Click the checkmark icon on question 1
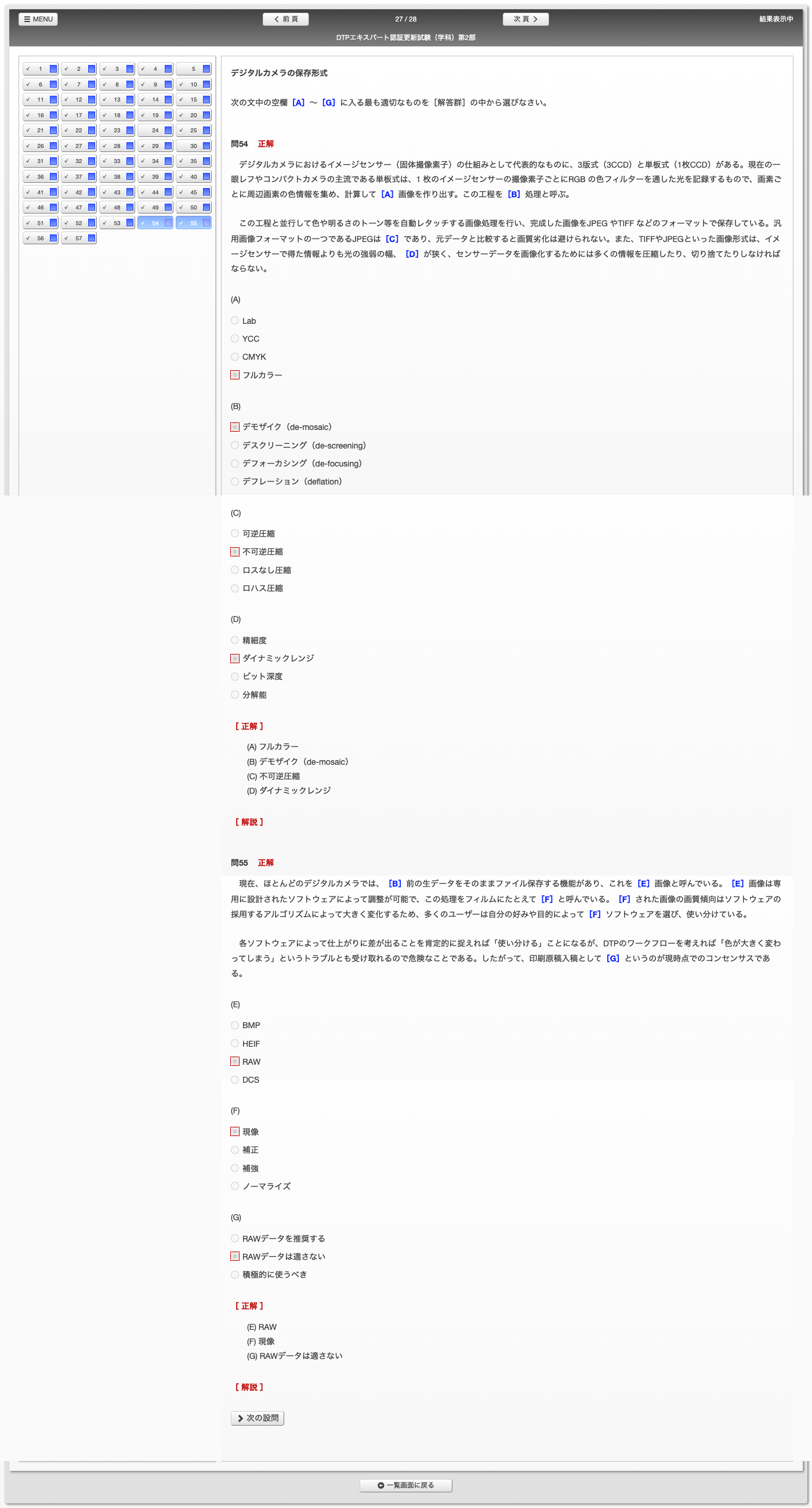This screenshot has height=1508, width=812. pyautogui.click(x=28, y=69)
